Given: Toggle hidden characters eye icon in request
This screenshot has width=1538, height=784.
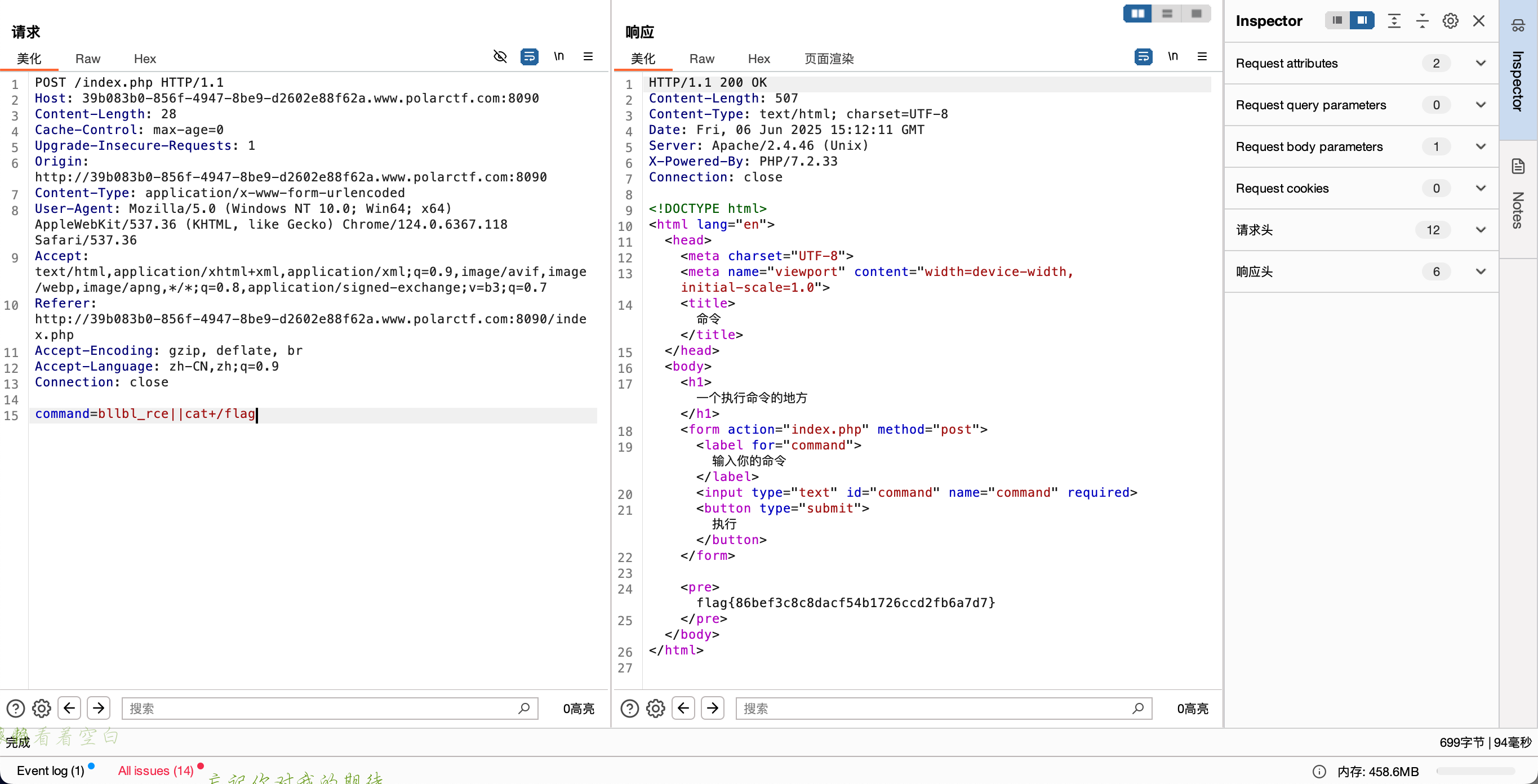Looking at the screenshot, I should [x=500, y=57].
